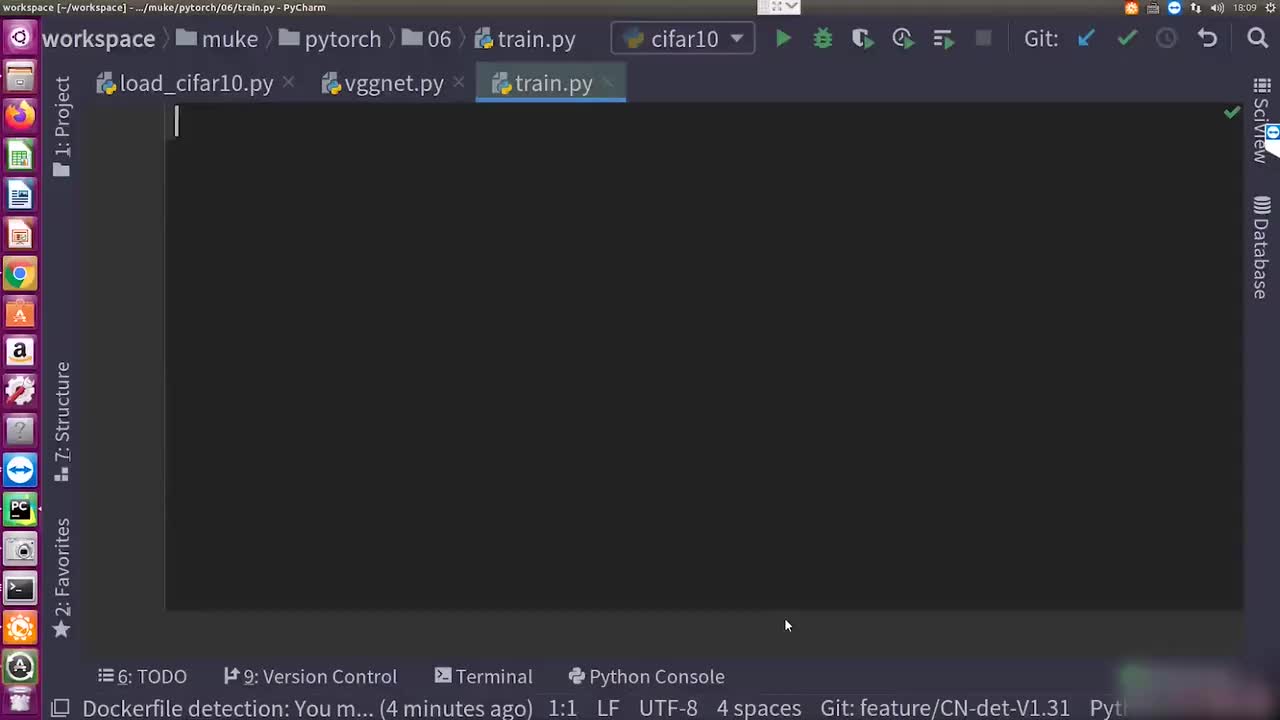The image size is (1280, 720).
Task: Open Screenshot camera app from the dock
Action: (x=20, y=549)
